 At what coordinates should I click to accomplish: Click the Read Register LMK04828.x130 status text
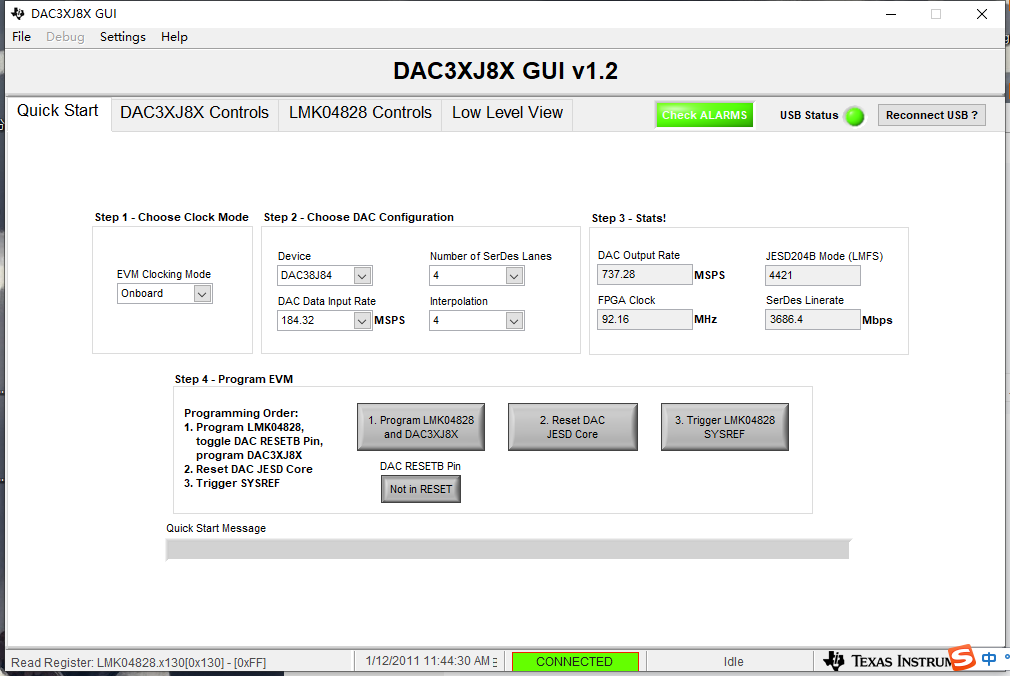(138, 662)
